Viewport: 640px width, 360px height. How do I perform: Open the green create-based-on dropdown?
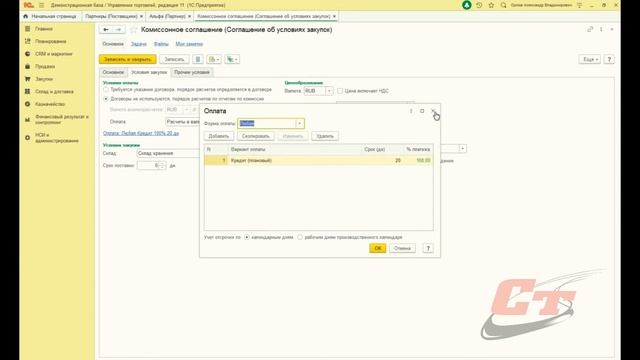(232, 60)
